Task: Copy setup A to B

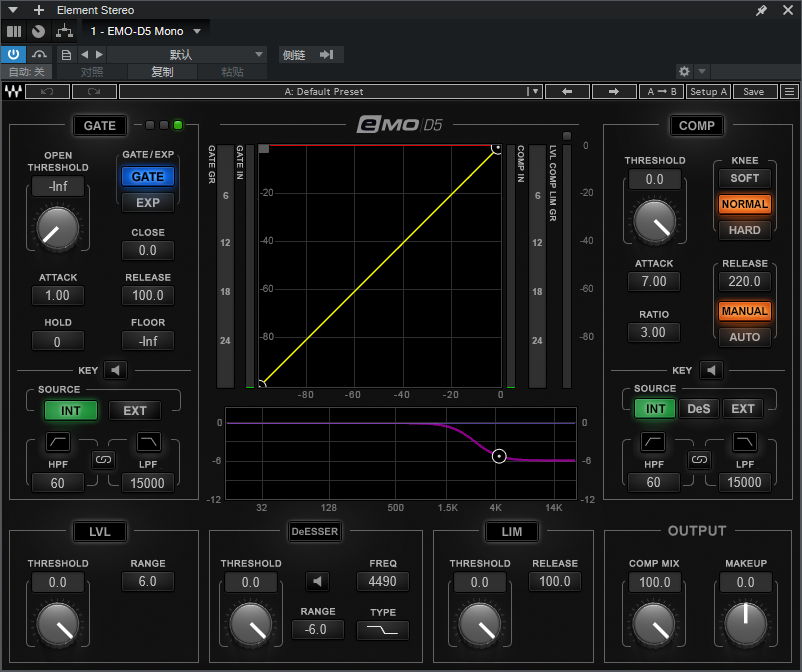Action: point(661,92)
